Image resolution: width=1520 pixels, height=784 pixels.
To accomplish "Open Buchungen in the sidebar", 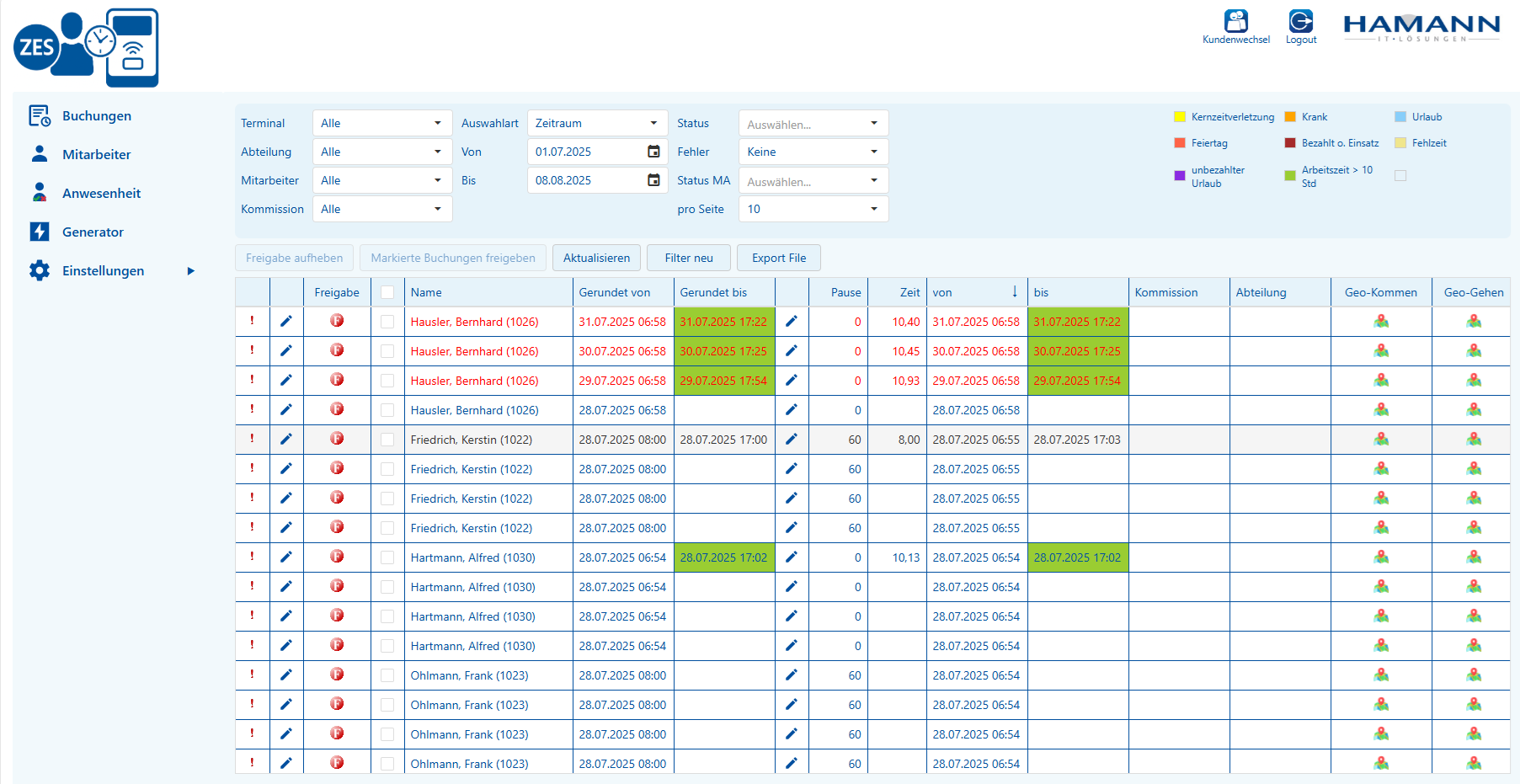I will tap(96, 115).
